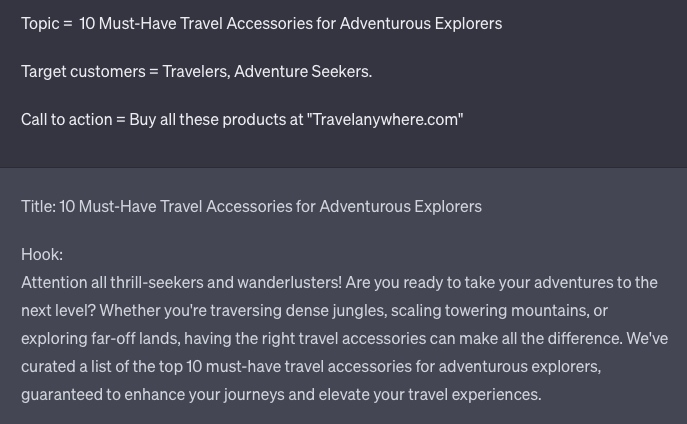
Task: Click the "Hook:" label
Action: 42,254
